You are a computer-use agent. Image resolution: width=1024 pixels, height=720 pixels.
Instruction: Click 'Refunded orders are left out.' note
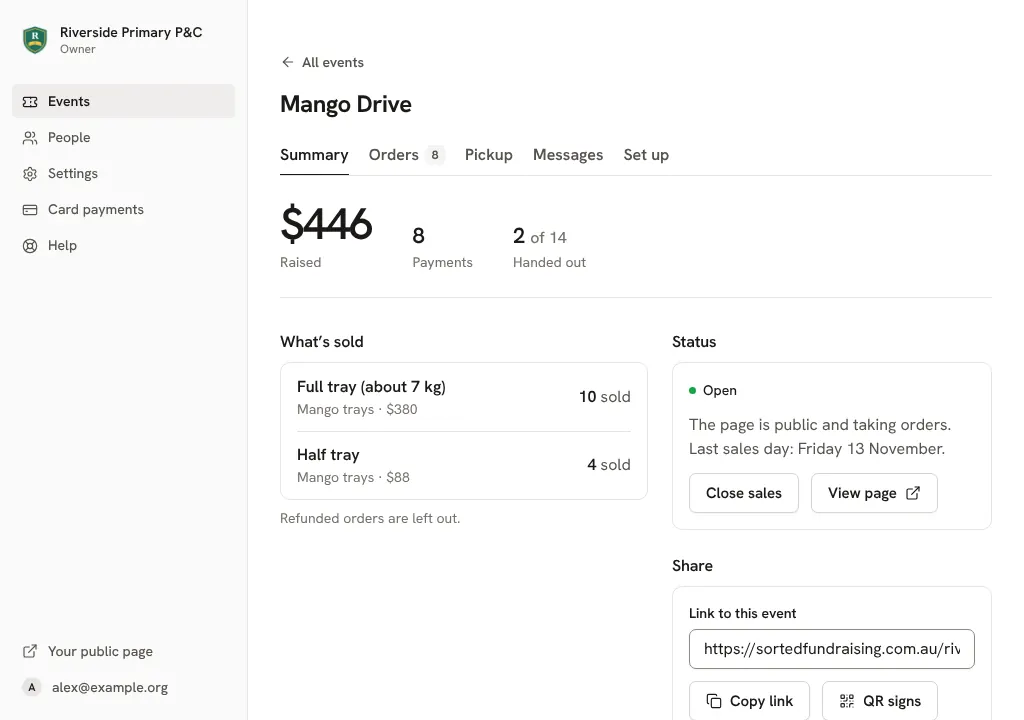coord(370,518)
